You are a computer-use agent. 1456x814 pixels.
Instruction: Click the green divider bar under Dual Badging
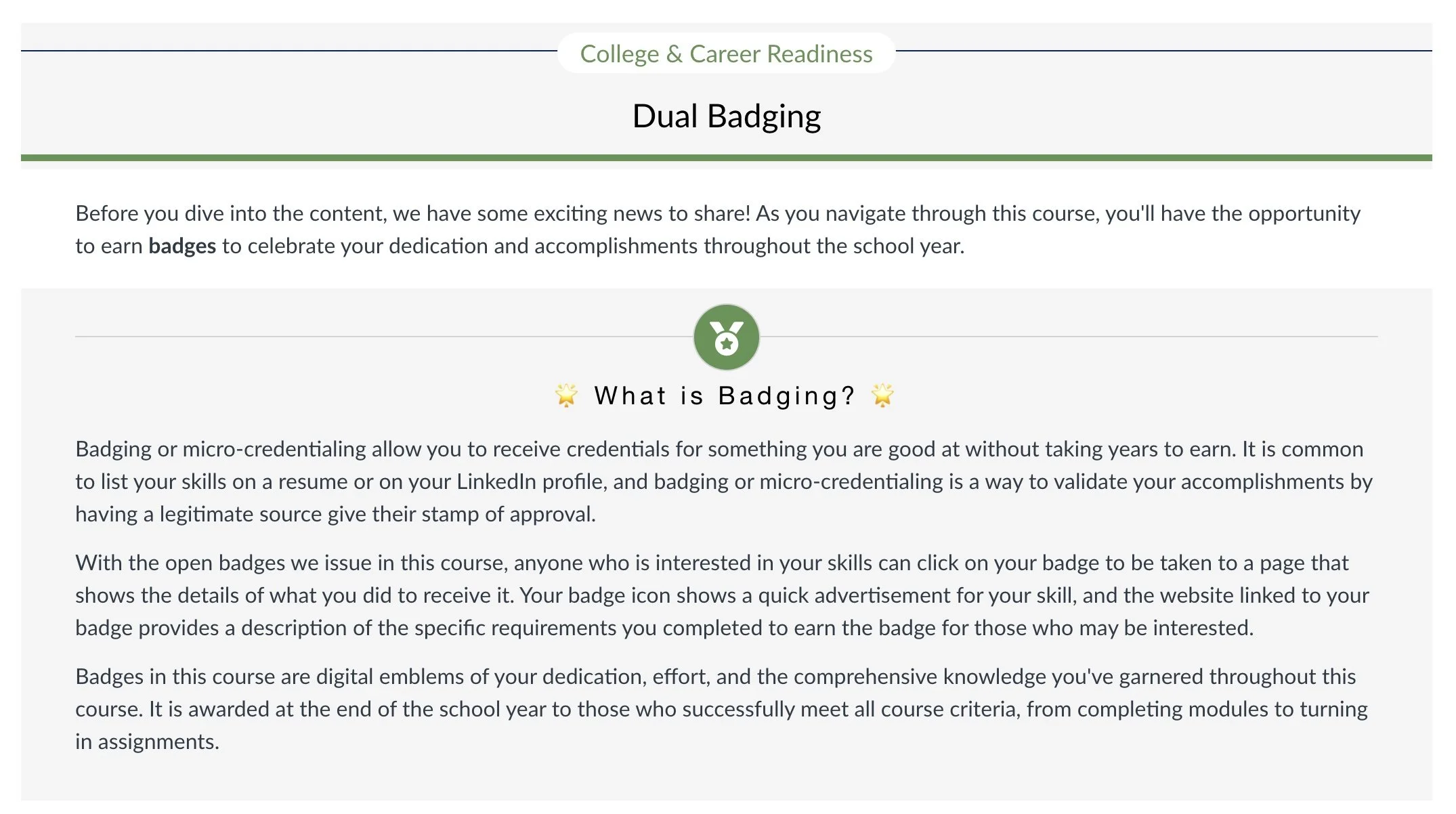726,158
